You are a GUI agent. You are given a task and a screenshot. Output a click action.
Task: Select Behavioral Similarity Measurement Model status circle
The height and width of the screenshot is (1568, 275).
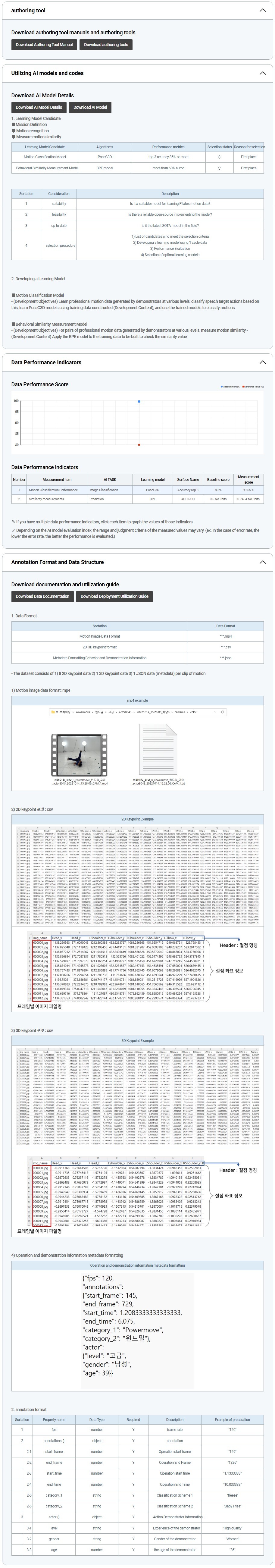click(219, 168)
